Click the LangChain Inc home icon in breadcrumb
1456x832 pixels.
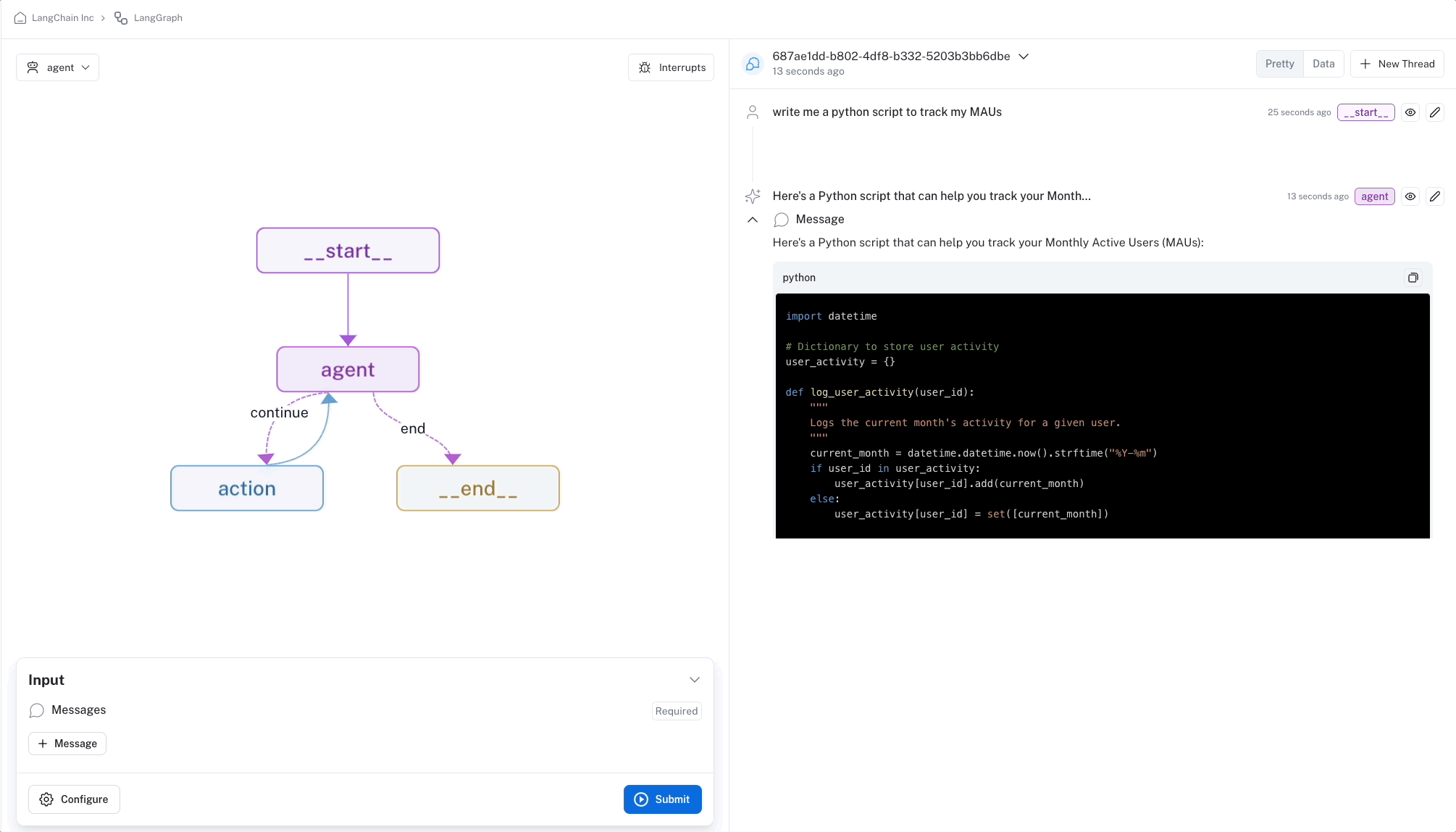pyautogui.click(x=20, y=17)
